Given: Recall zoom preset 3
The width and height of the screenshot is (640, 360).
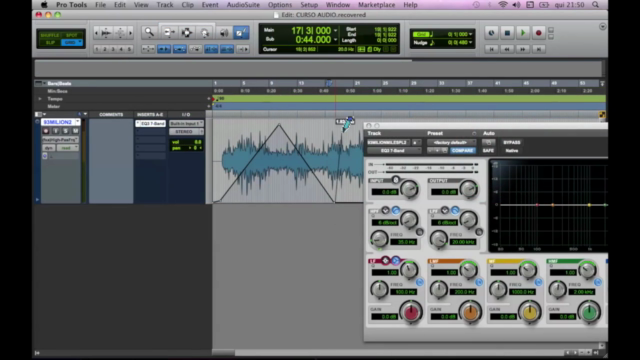Looking at the screenshot, I should [113, 49].
